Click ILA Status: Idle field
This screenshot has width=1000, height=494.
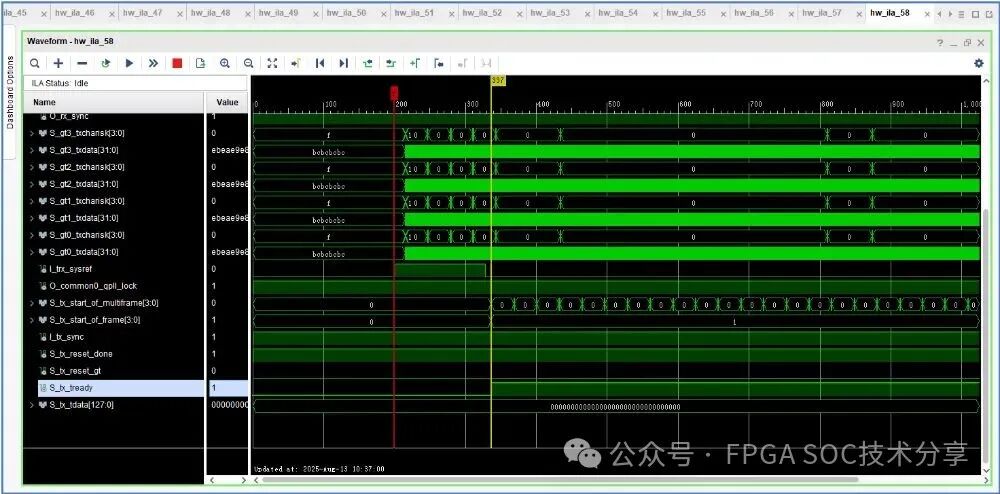[135, 83]
